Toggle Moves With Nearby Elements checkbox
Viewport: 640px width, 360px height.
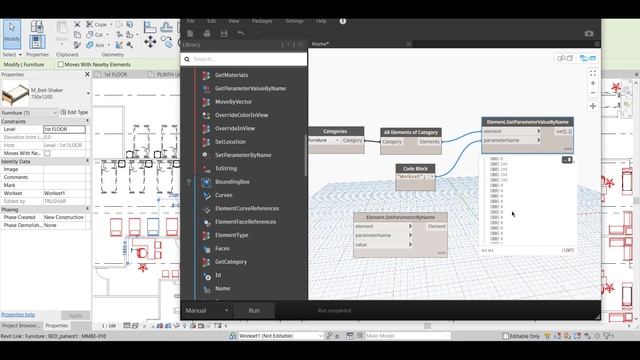[x=61, y=64]
